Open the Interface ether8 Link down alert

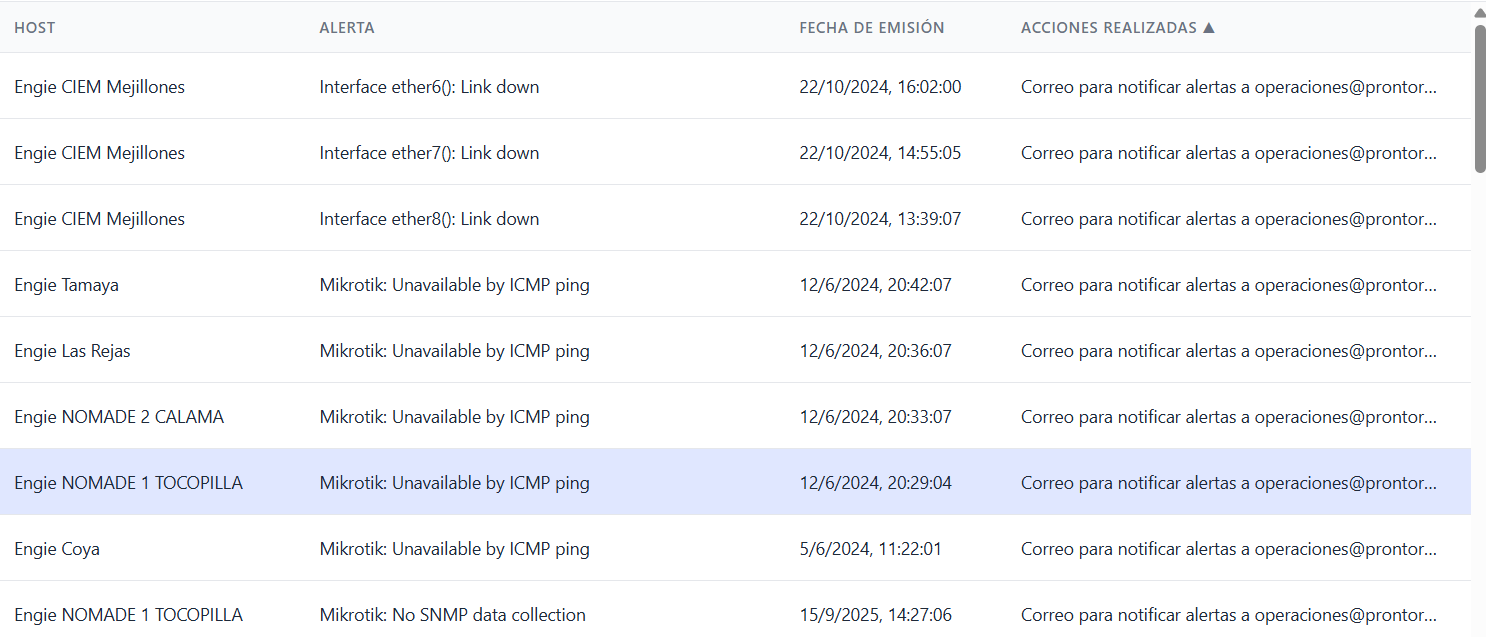pos(429,219)
